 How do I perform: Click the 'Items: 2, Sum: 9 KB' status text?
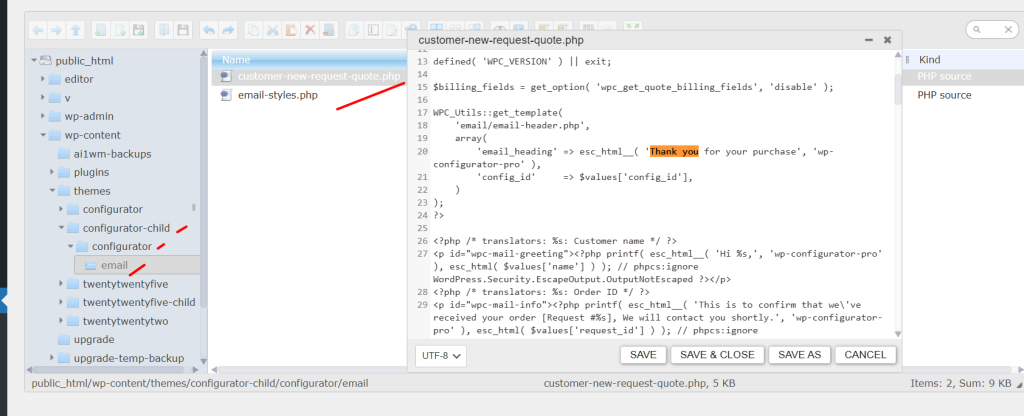click(x=961, y=383)
